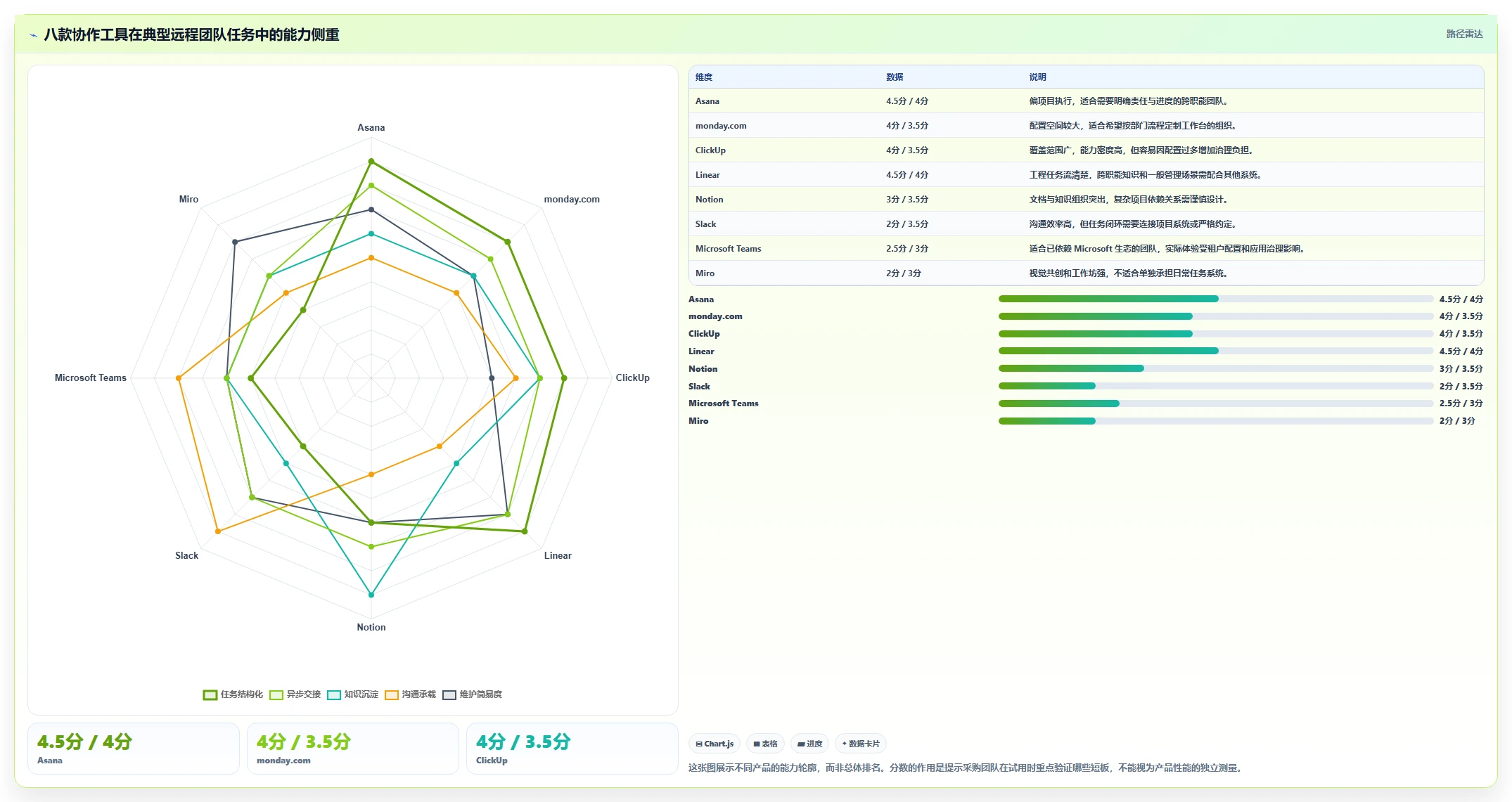The image size is (1512, 802).
Task: Click the description 视觉共创和工作坊强，不适合单独承担日常任务系统。
Action: click(1129, 273)
